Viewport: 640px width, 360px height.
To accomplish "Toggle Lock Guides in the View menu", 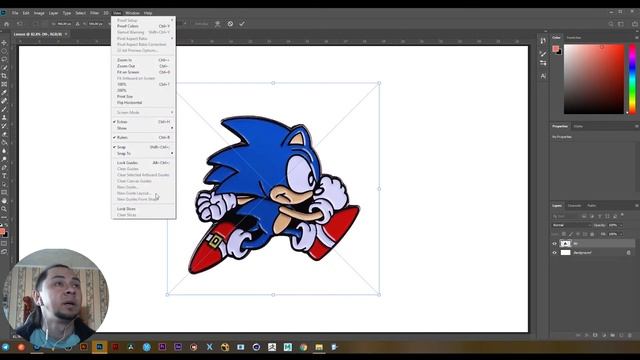I will click(143, 162).
